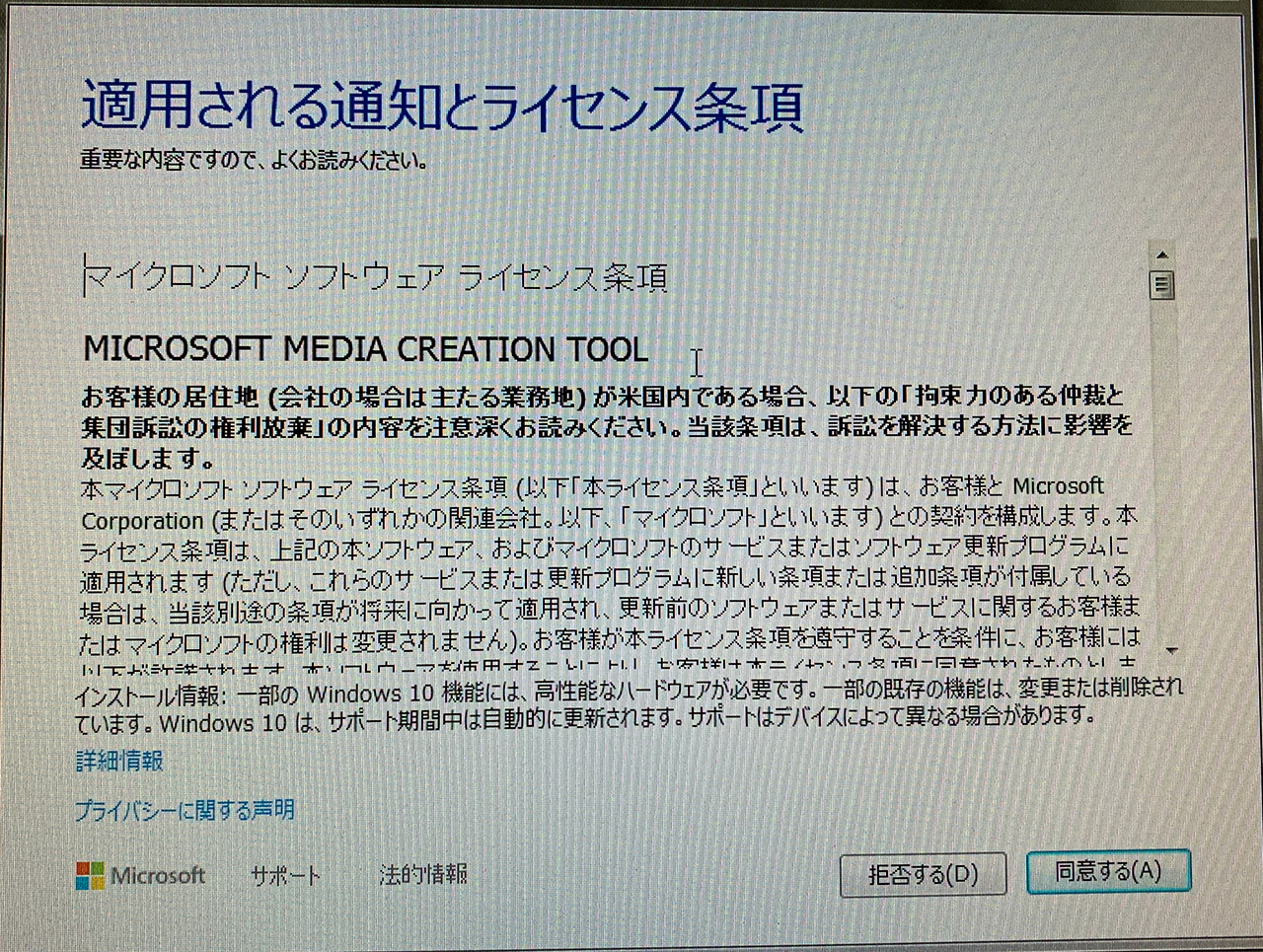Click the Microsoft logo icon
The height and width of the screenshot is (952, 1263).
(90, 876)
